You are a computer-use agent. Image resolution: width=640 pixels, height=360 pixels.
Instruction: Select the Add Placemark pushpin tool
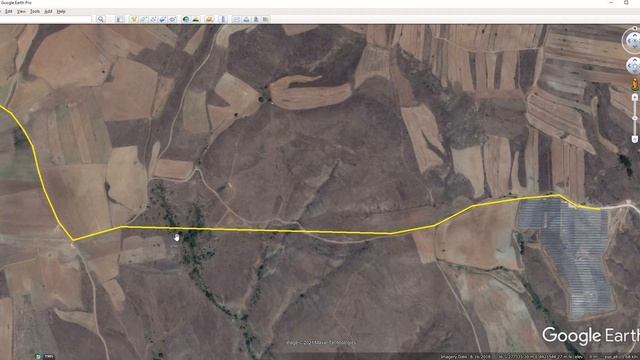point(133,19)
